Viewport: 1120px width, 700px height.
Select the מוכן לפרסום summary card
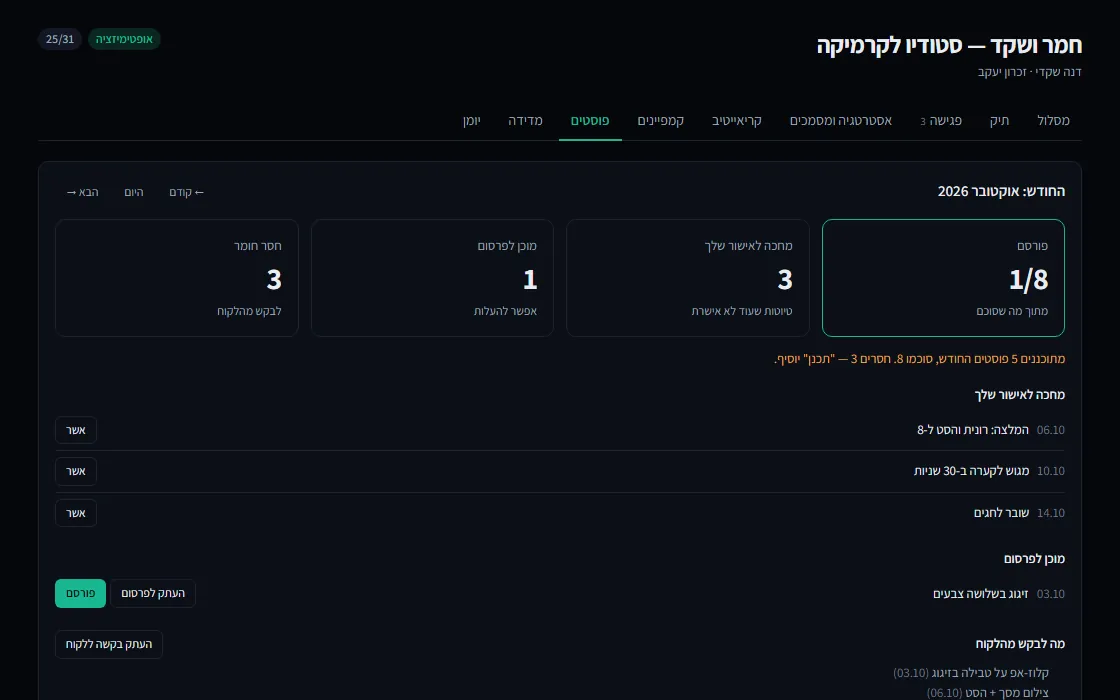(432, 278)
